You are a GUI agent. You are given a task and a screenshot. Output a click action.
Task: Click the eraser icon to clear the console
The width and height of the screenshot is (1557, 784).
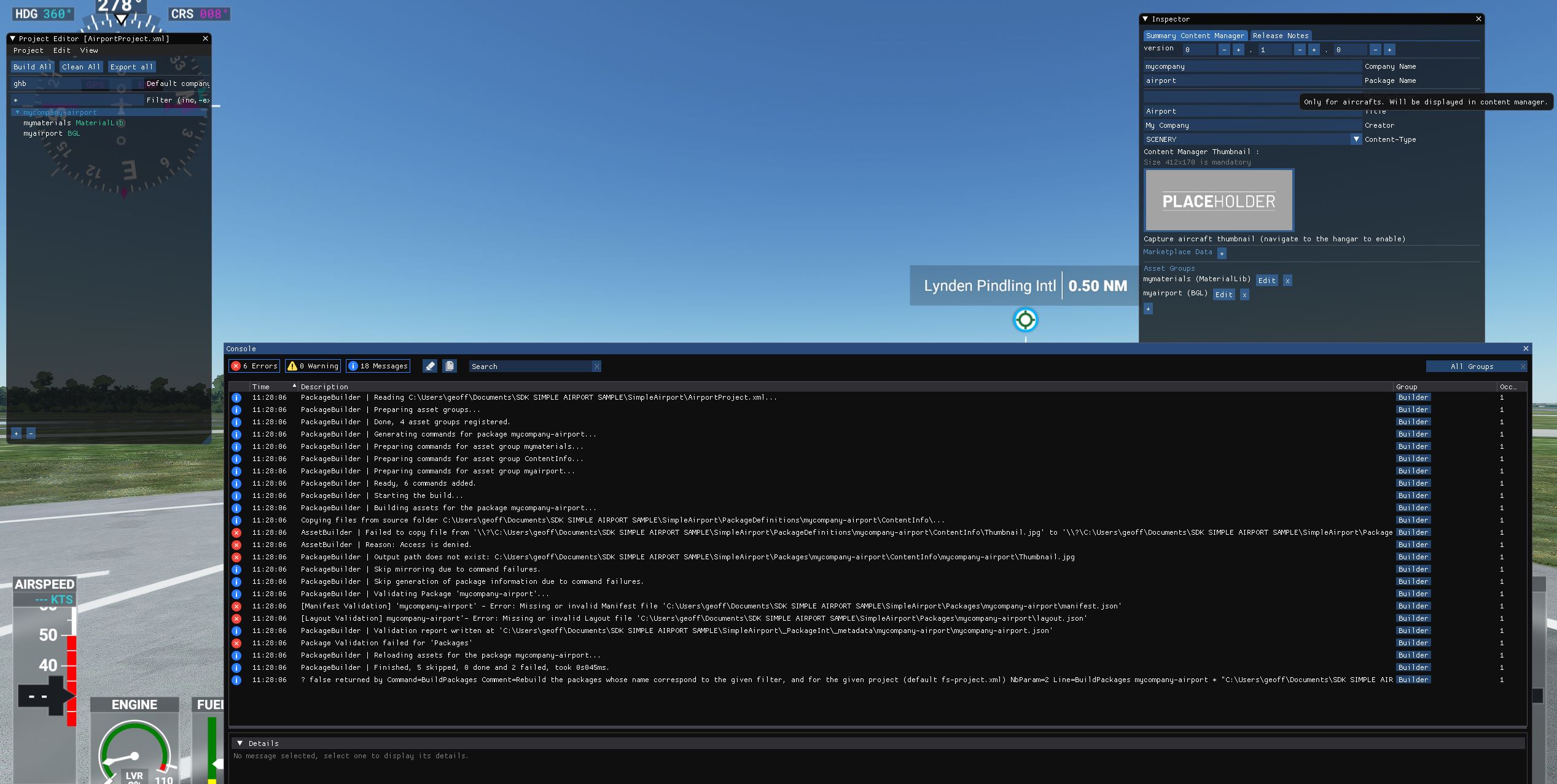click(x=430, y=366)
